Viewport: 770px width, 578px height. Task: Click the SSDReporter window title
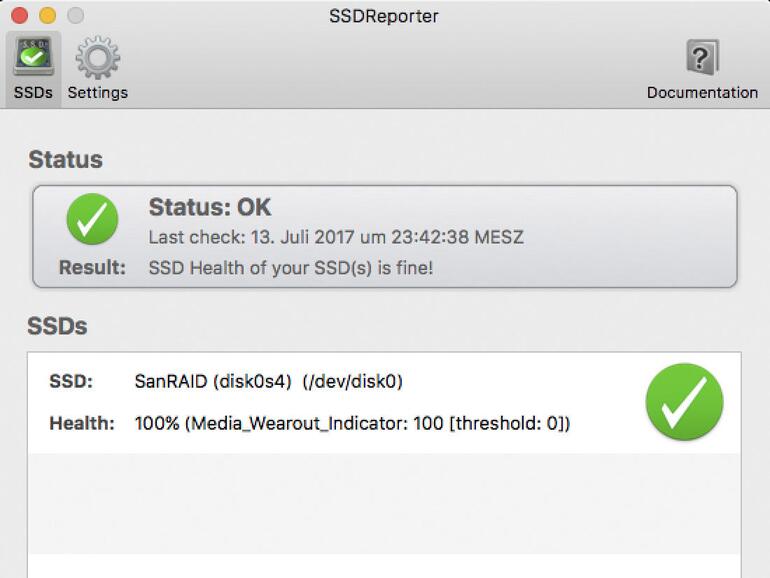tap(384, 16)
